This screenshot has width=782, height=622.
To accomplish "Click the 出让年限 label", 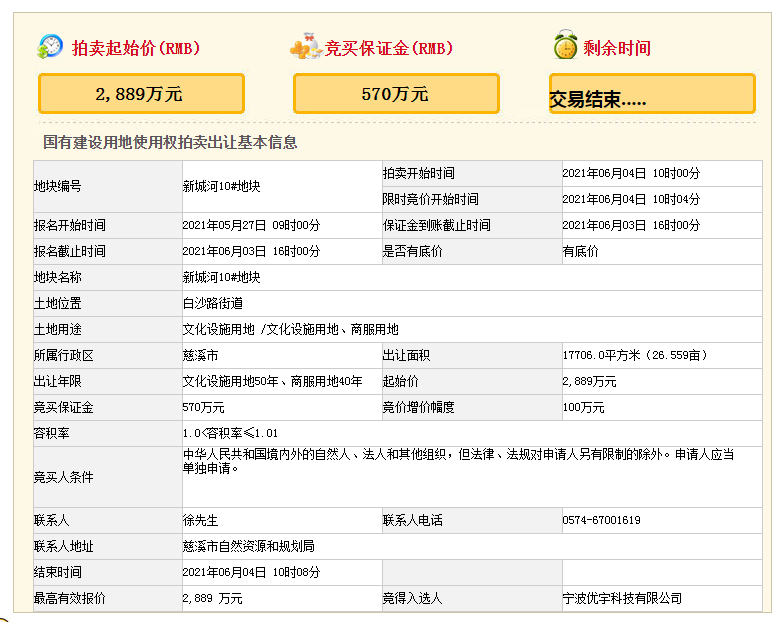I will pos(58,381).
